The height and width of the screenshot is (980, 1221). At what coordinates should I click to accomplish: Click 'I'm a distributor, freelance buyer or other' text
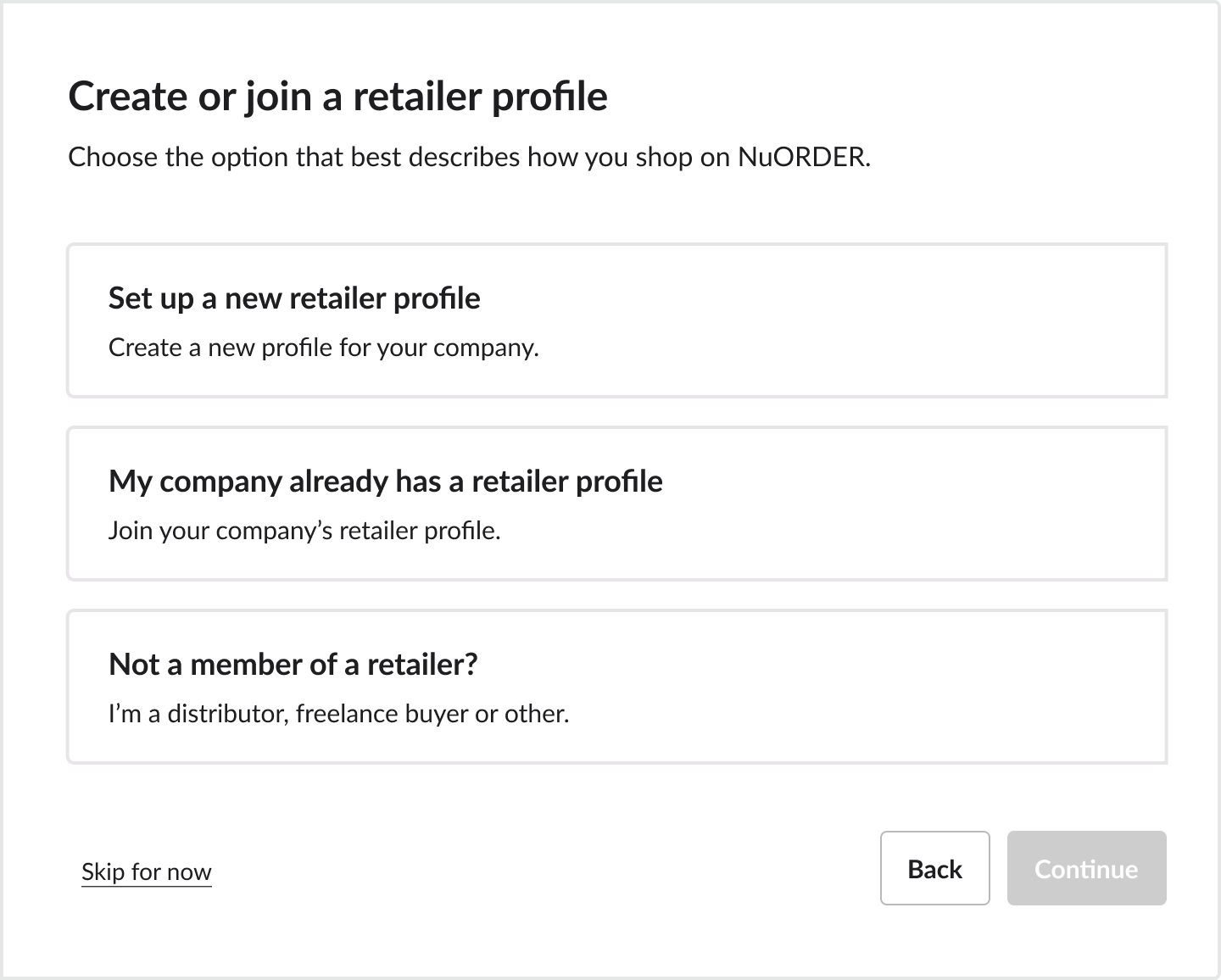pos(338,714)
